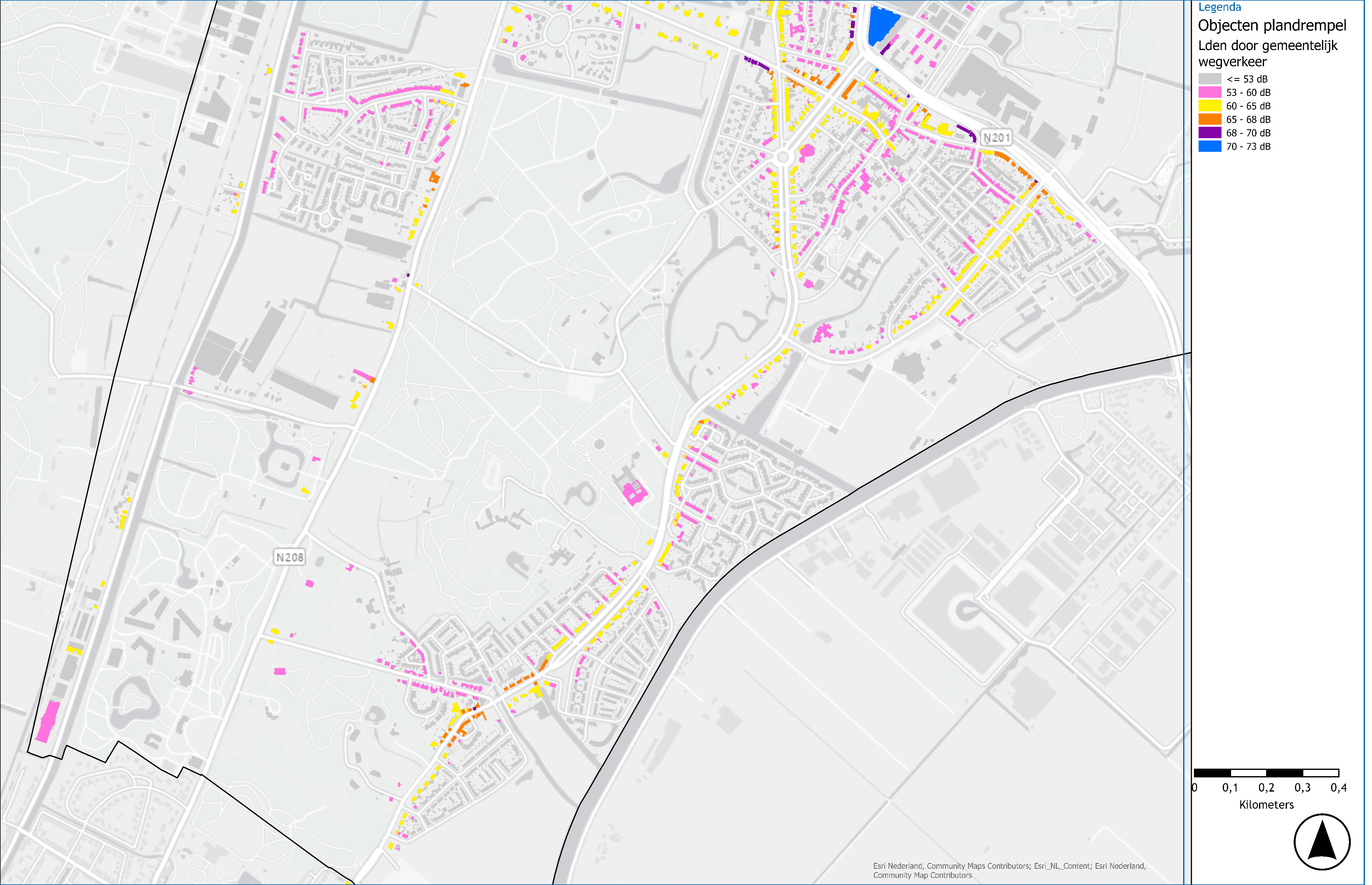The height and width of the screenshot is (885, 1372).
Task: Click the Objecten plandrempel title
Action: (1272, 25)
